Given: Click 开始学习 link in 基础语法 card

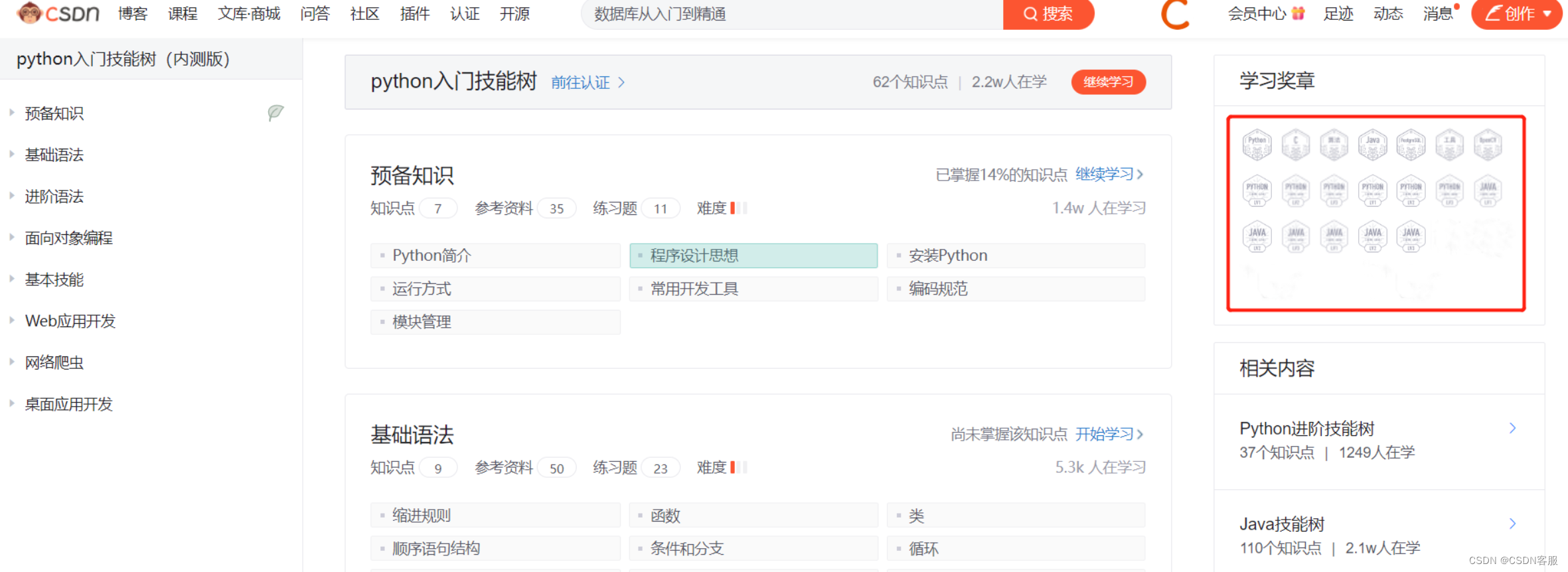Looking at the screenshot, I should tap(1109, 434).
